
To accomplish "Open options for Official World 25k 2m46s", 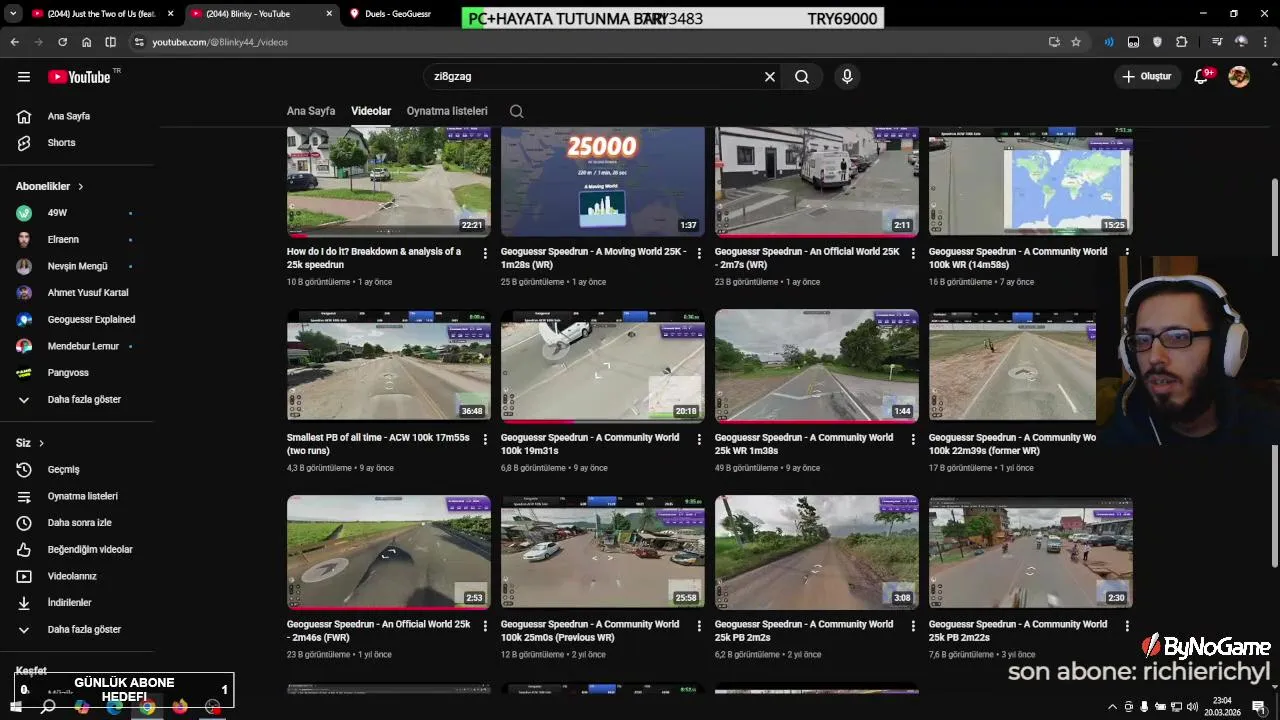I will [x=485, y=626].
